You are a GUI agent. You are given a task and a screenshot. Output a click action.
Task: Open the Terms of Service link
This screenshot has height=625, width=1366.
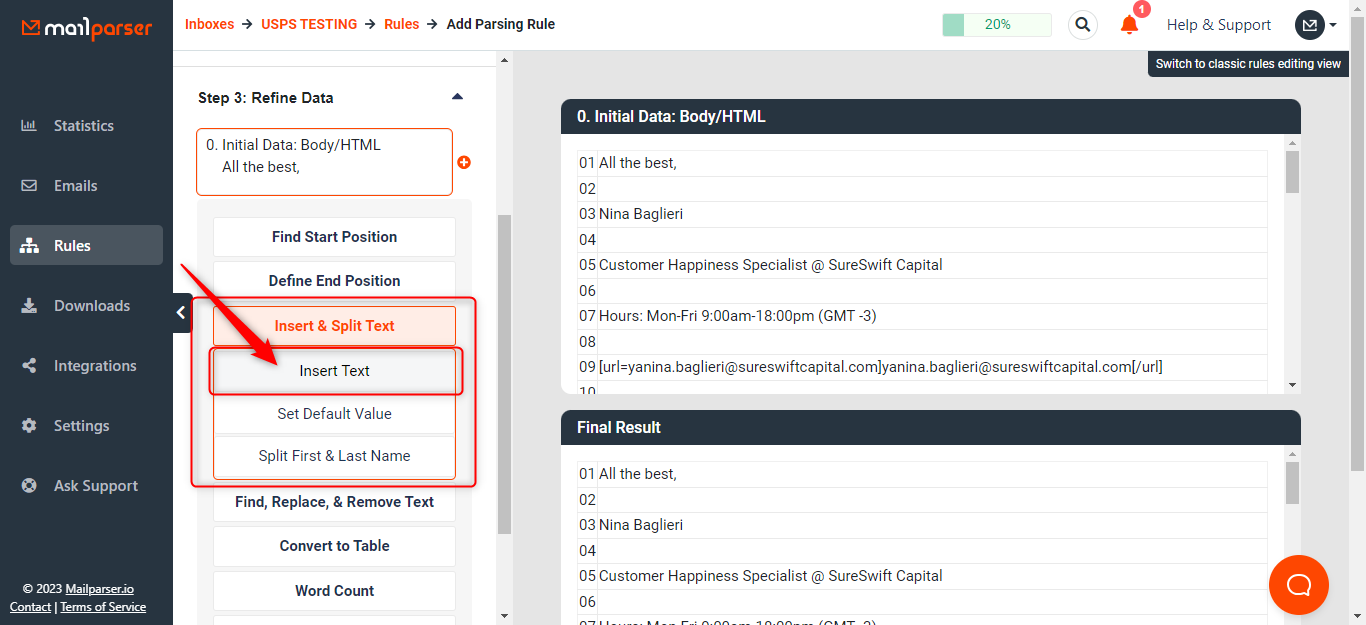click(x=102, y=606)
